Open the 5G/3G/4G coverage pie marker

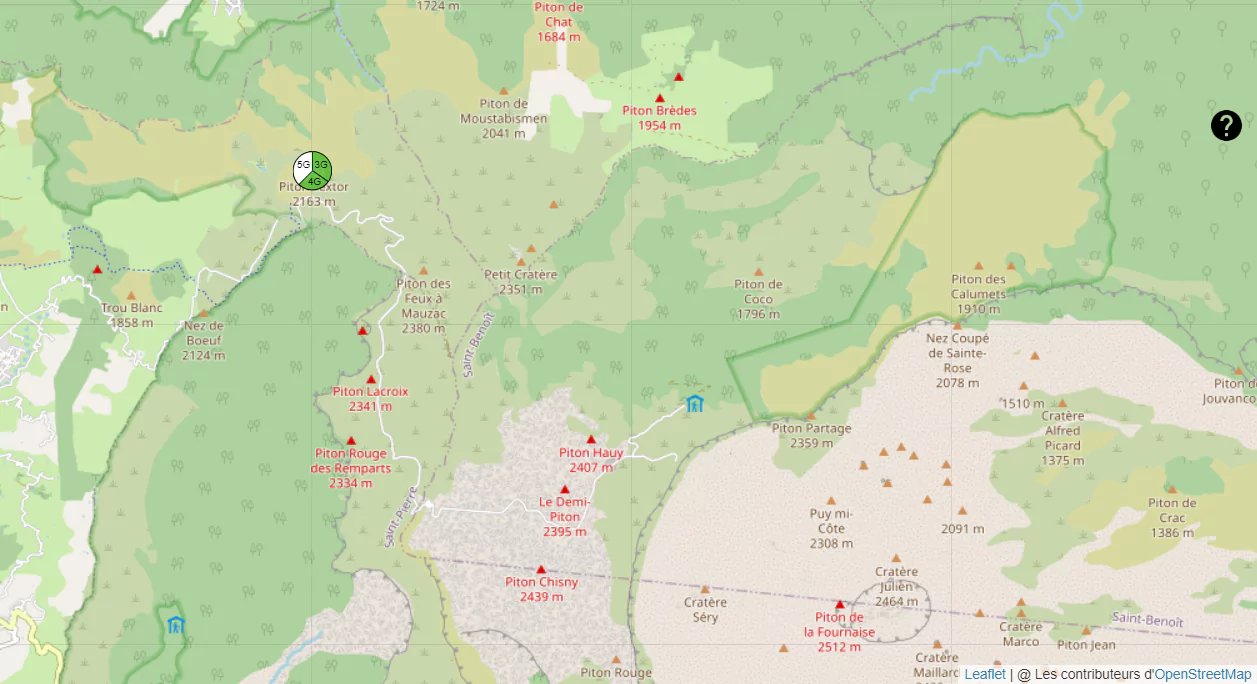(312, 171)
